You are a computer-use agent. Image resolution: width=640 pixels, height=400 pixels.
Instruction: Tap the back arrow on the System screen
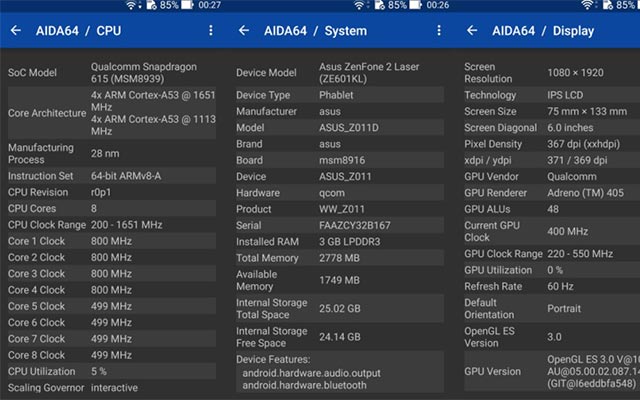tap(243, 31)
